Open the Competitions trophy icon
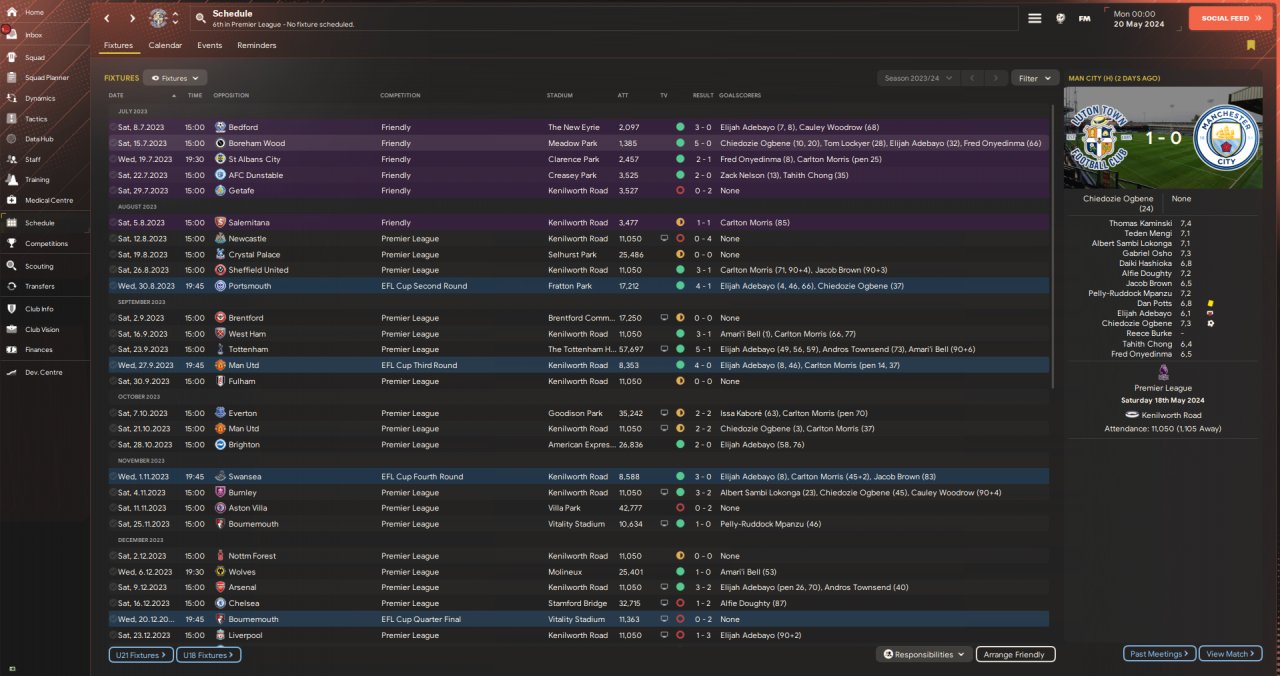 click(x=10, y=243)
